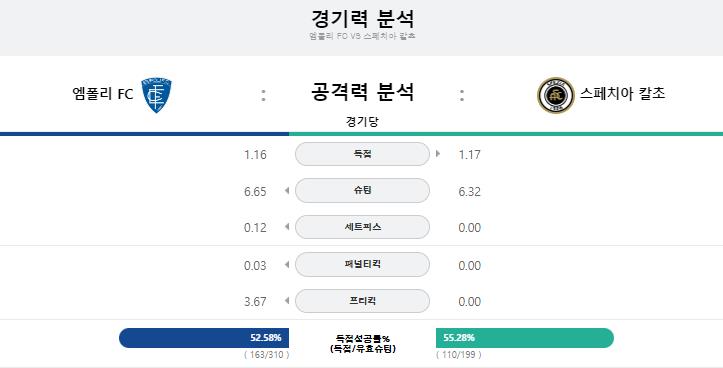
Task: Select the 프리킥 stat button
Action: [362, 301]
